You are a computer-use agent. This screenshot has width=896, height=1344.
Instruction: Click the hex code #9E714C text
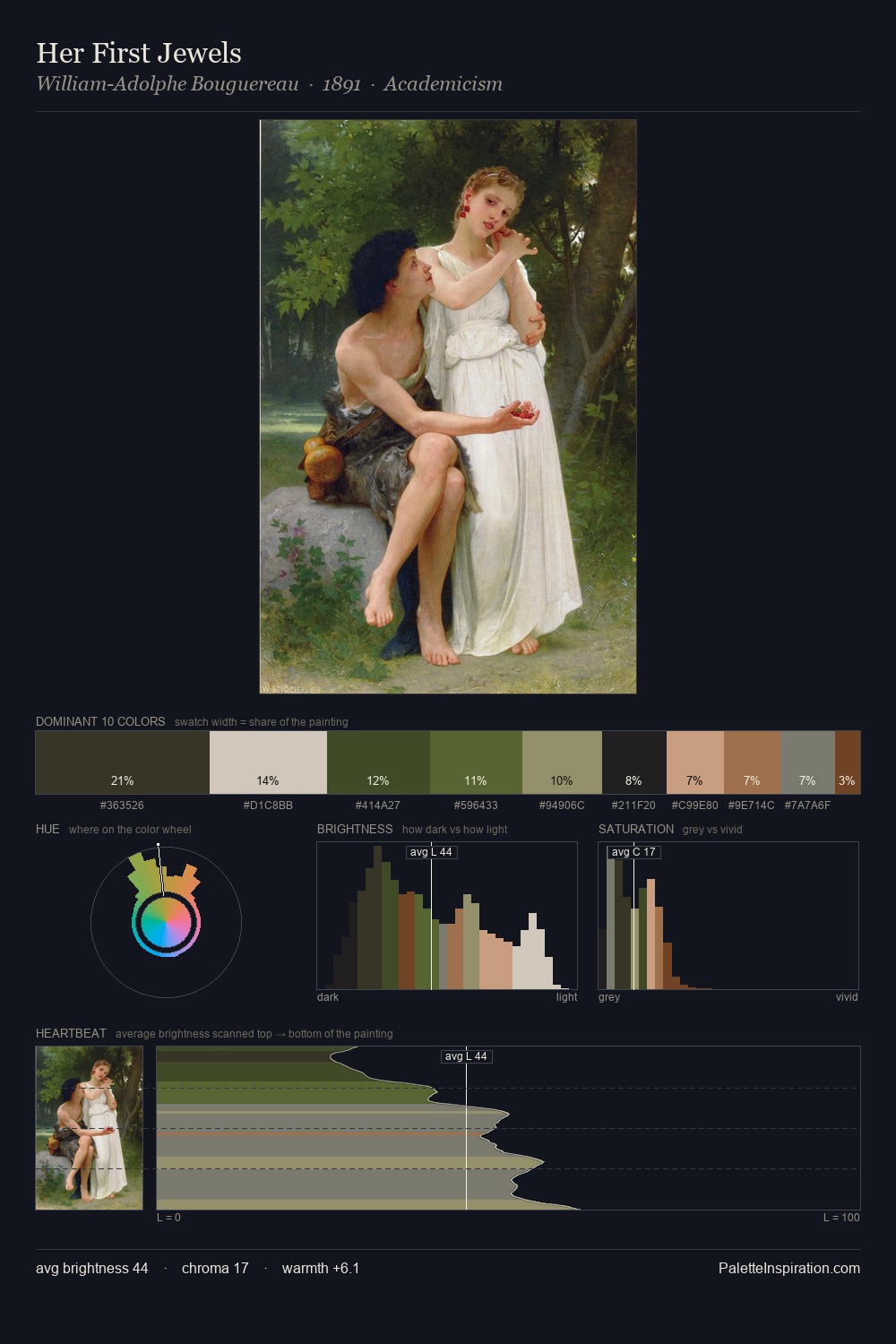tap(752, 806)
